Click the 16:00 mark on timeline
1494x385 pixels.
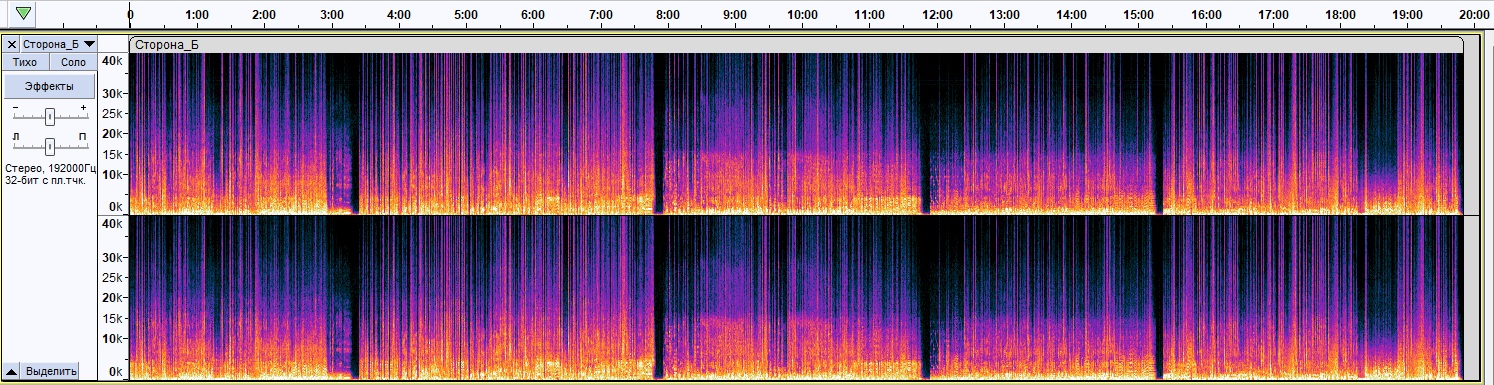pyautogui.click(x=1207, y=15)
